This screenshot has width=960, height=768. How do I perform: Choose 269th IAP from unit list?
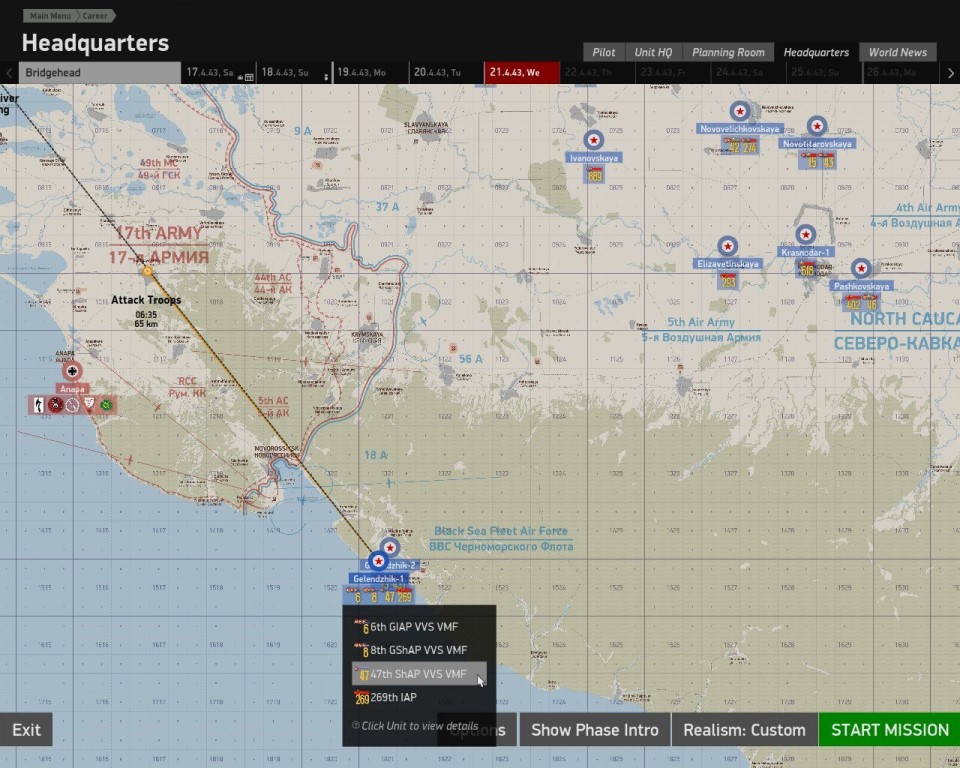(x=386, y=697)
